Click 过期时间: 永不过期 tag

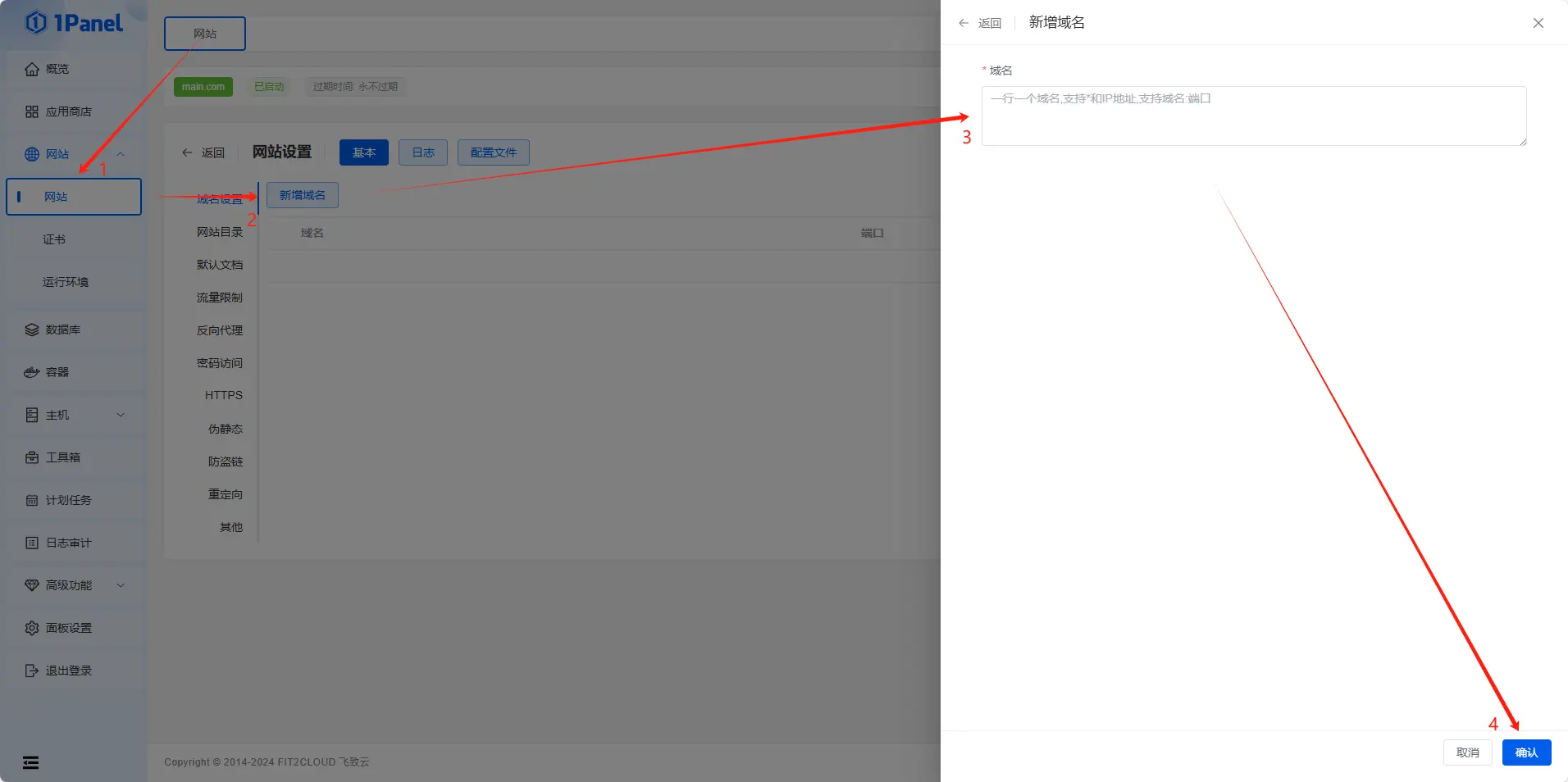click(355, 87)
